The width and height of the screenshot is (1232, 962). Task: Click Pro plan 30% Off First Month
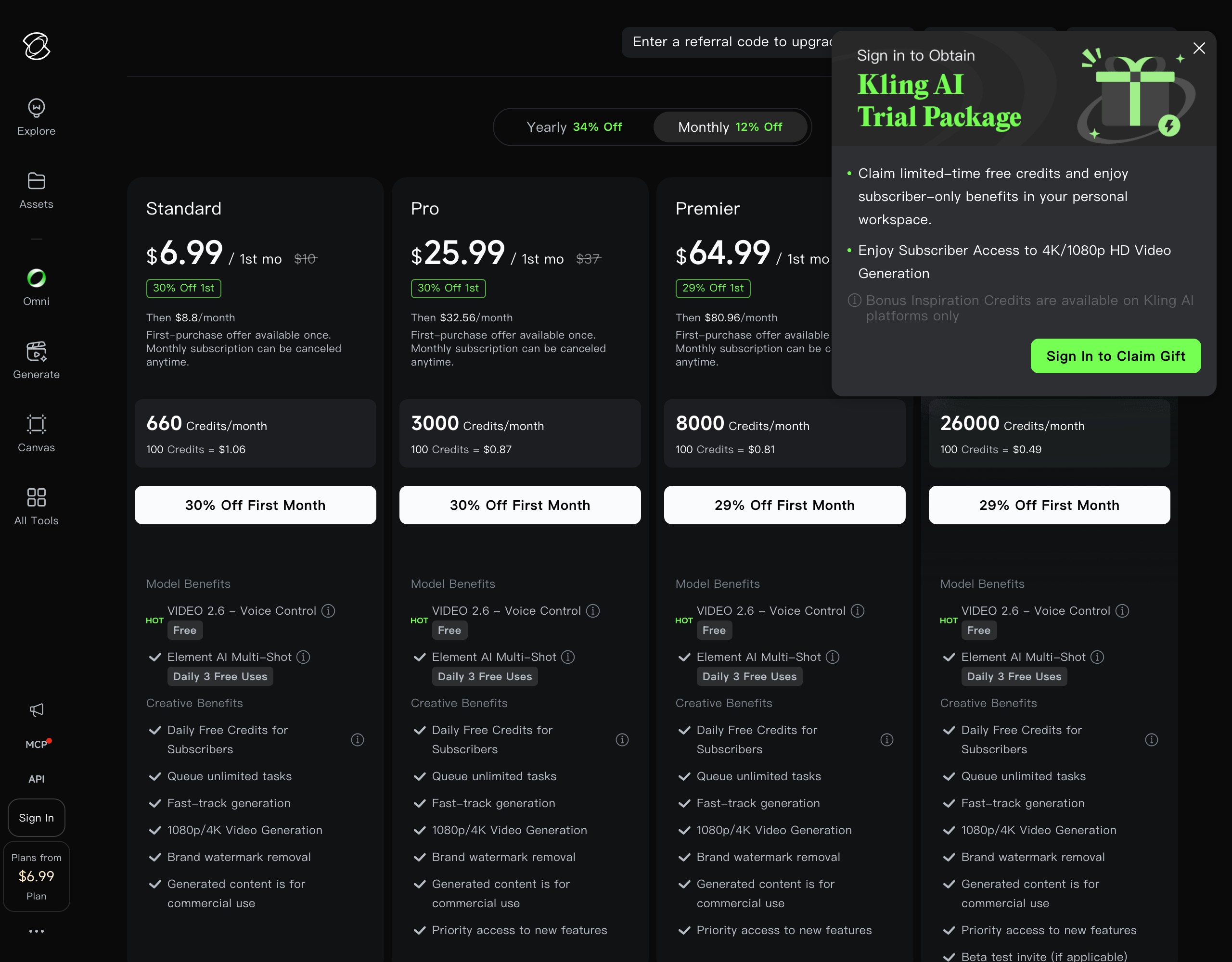[520, 505]
